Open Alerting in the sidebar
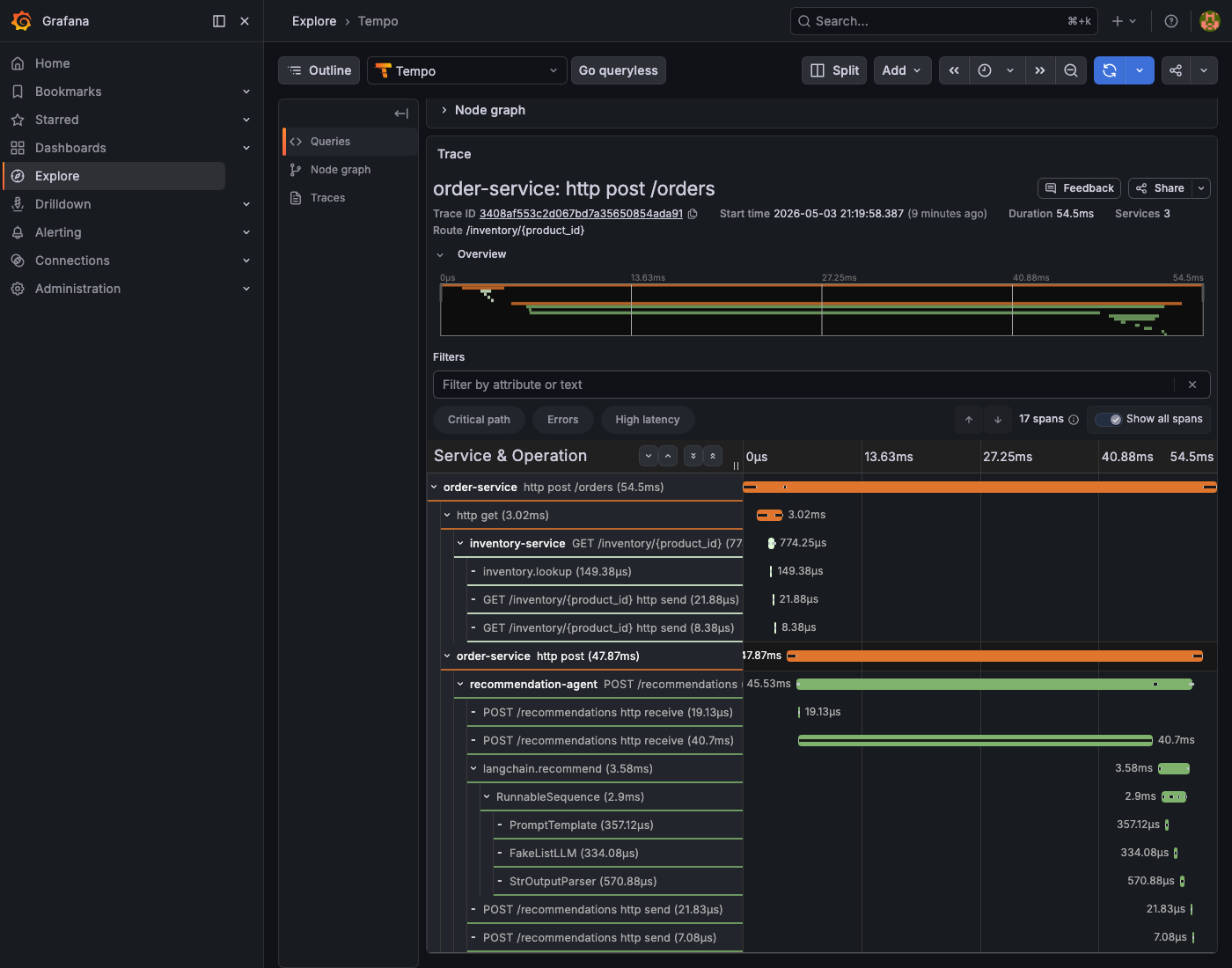This screenshot has height=968, width=1232. [58, 232]
